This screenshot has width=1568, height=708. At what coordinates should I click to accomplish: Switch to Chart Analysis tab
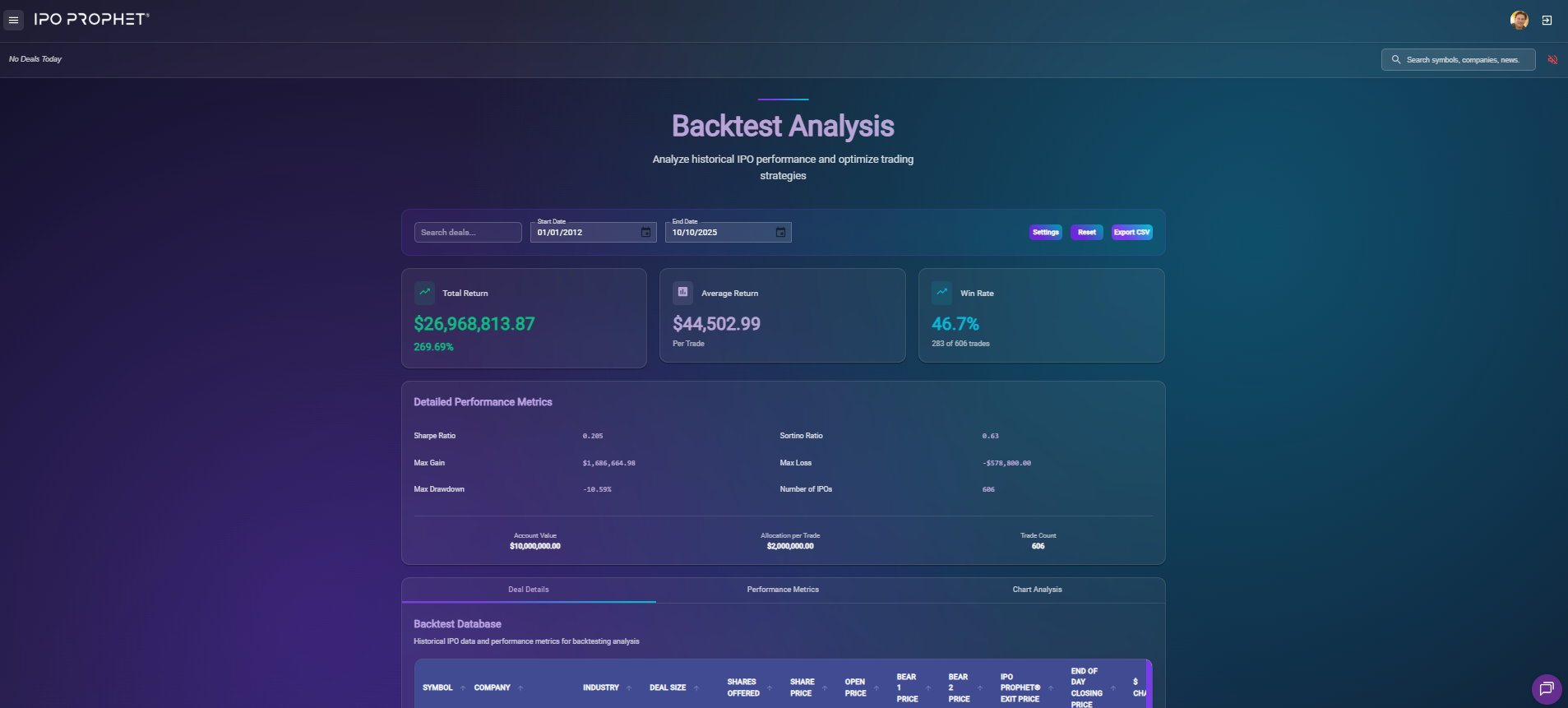tap(1036, 590)
